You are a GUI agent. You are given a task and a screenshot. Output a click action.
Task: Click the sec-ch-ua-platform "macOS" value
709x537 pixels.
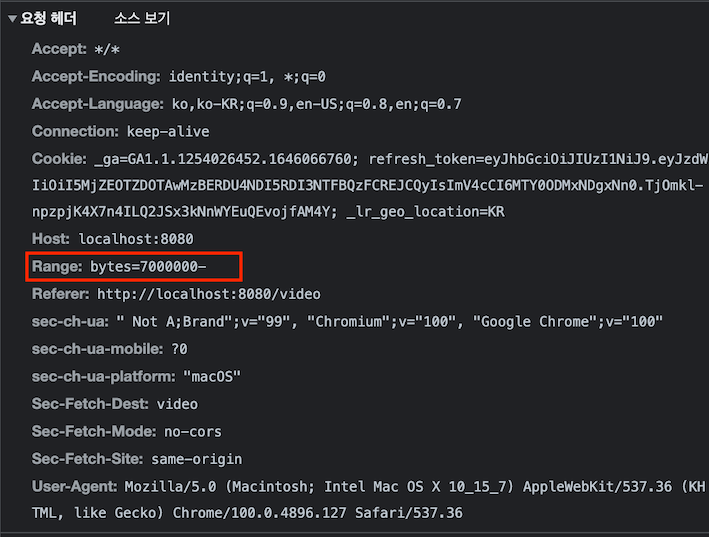tap(212, 377)
